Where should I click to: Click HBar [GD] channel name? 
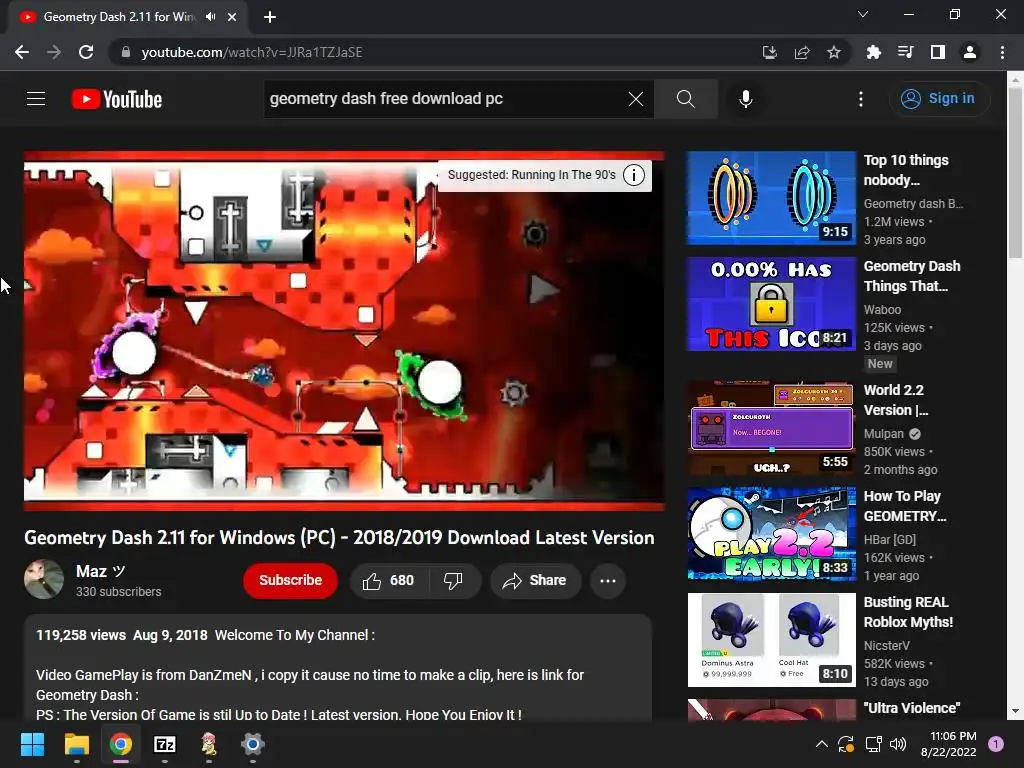click(x=889, y=539)
